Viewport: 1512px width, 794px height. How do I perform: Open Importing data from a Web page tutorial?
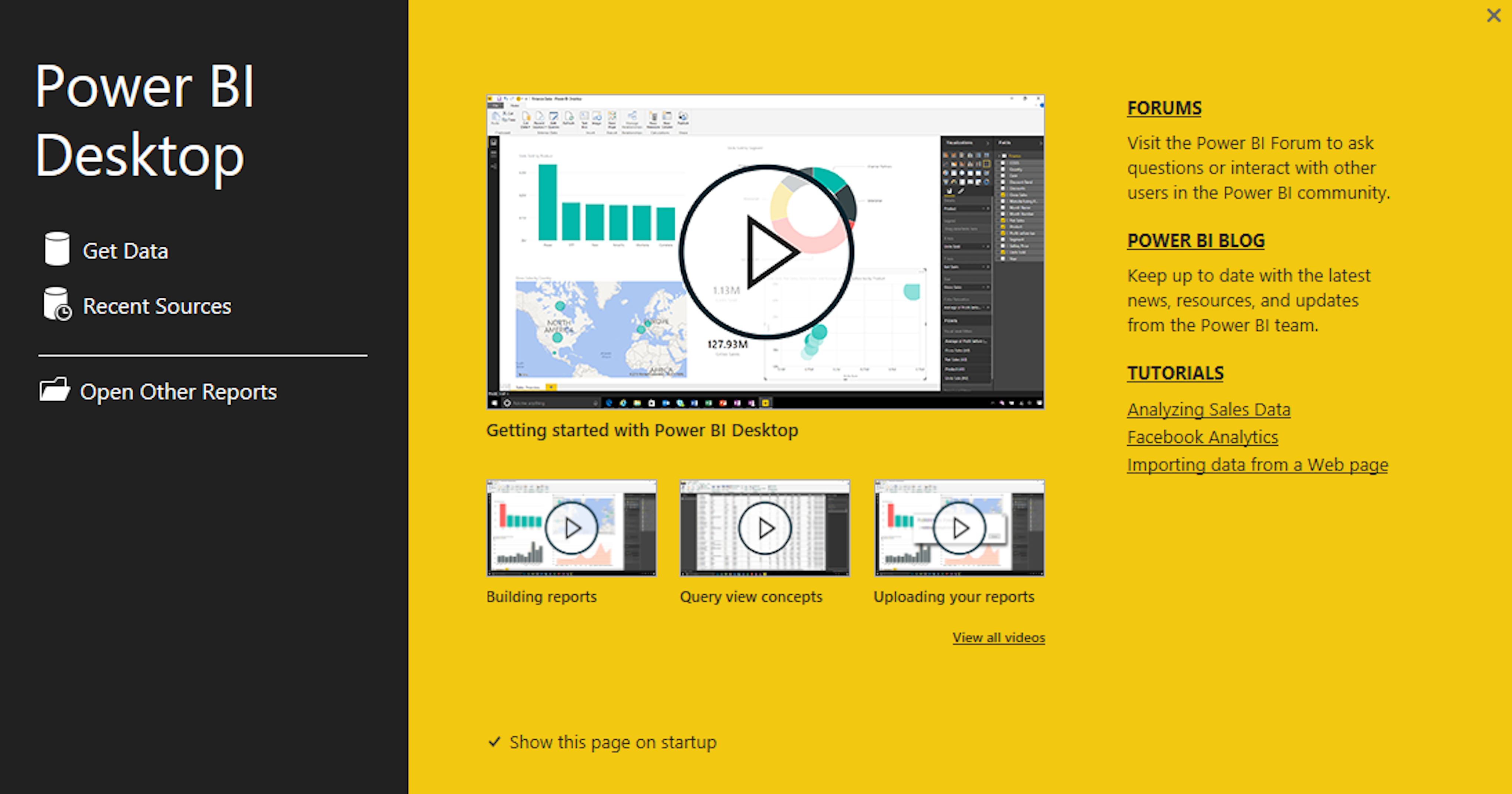point(1257,464)
